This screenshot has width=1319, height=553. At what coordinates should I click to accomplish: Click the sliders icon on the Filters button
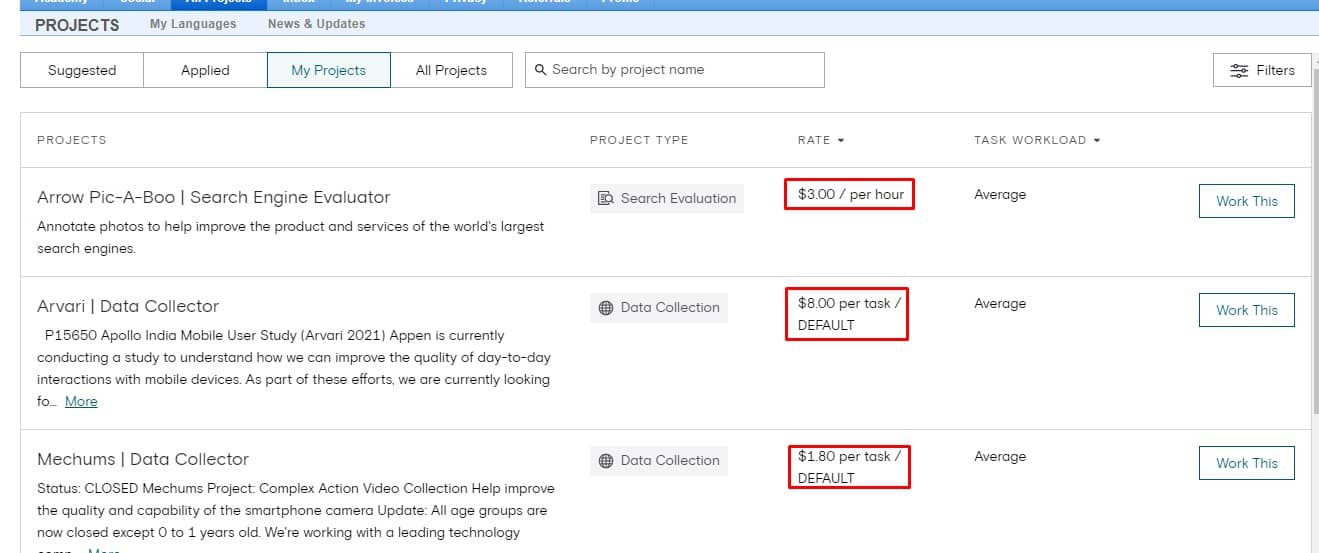coord(1239,71)
